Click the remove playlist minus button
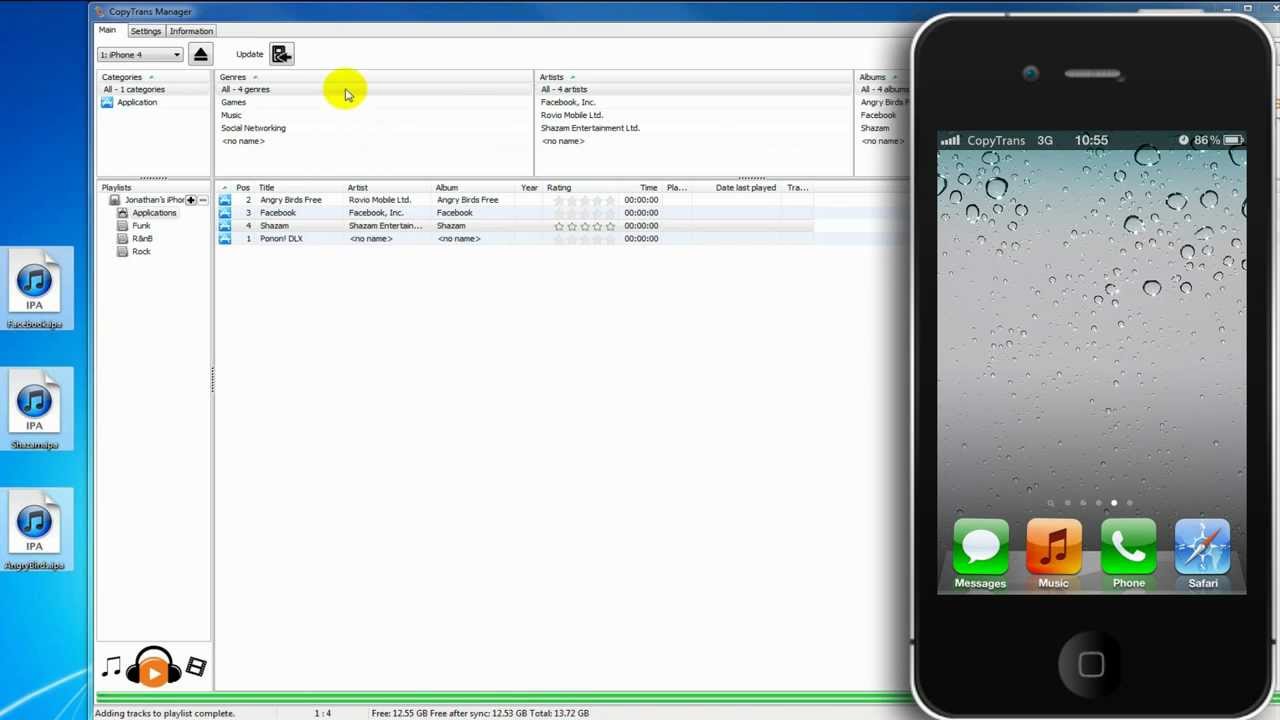The width and height of the screenshot is (1280, 720). coord(203,200)
